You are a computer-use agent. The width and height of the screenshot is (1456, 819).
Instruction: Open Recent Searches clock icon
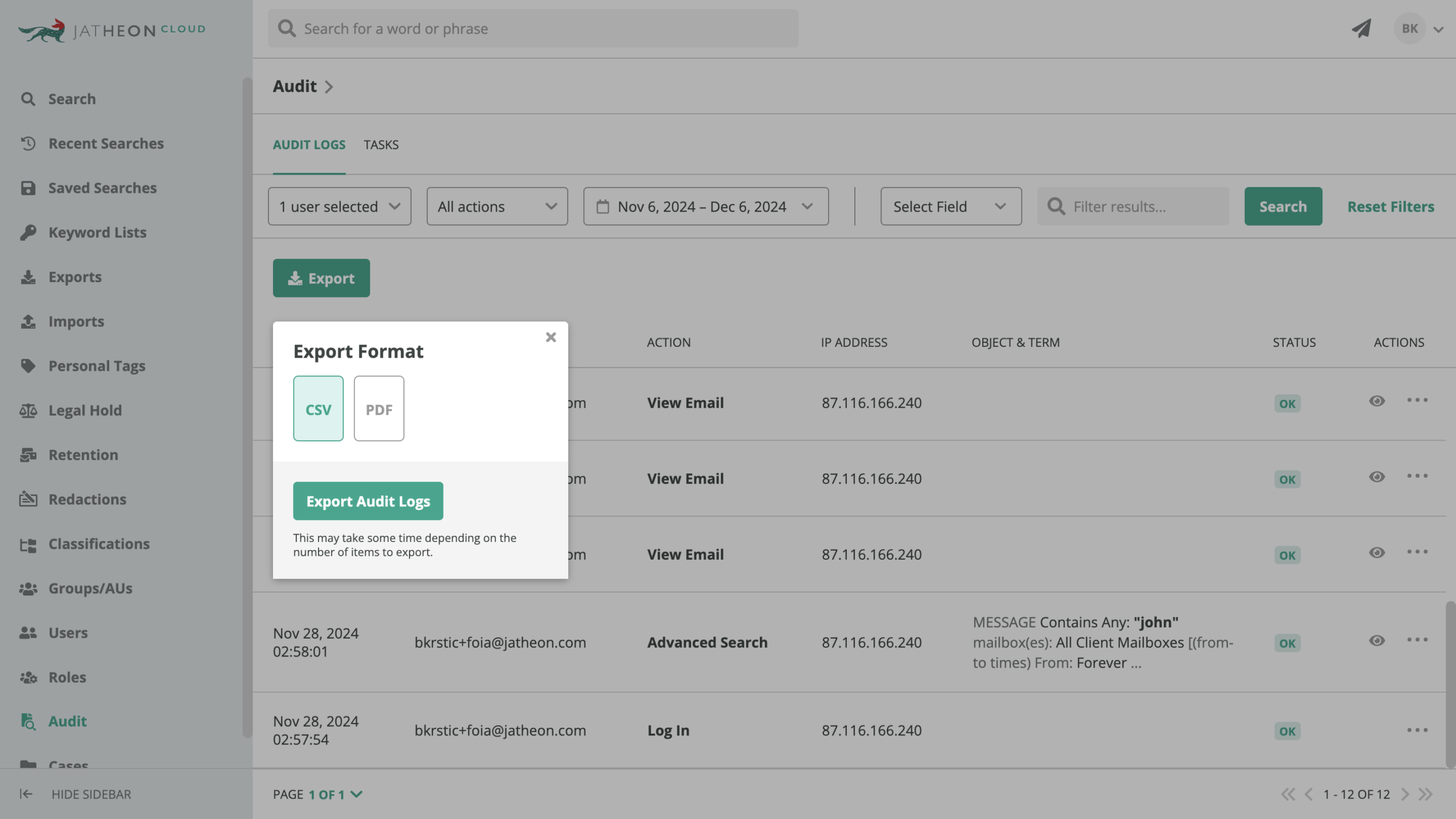coord(28,143)
